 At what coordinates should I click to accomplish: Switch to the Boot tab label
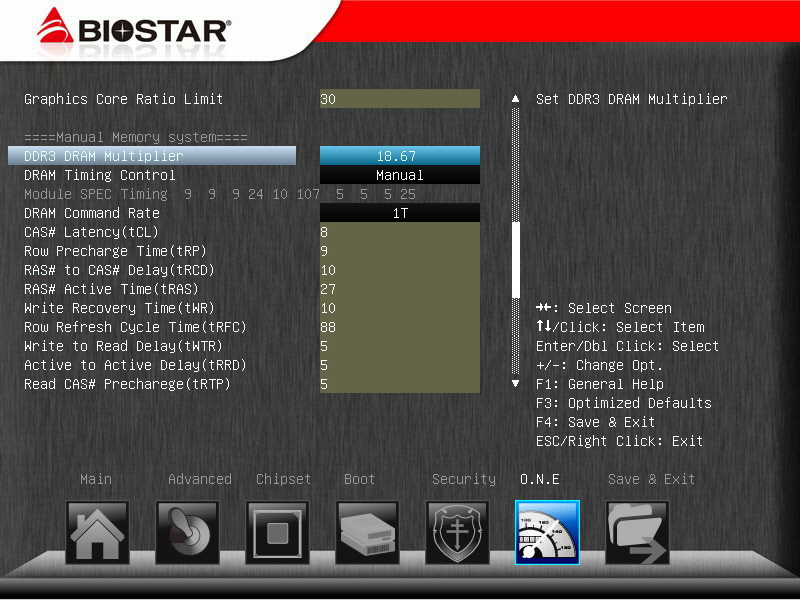[x=359, y=479]
